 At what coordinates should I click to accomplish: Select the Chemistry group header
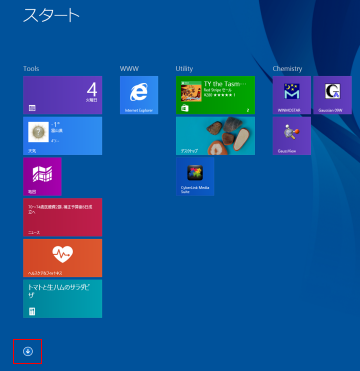click(287, 69)
